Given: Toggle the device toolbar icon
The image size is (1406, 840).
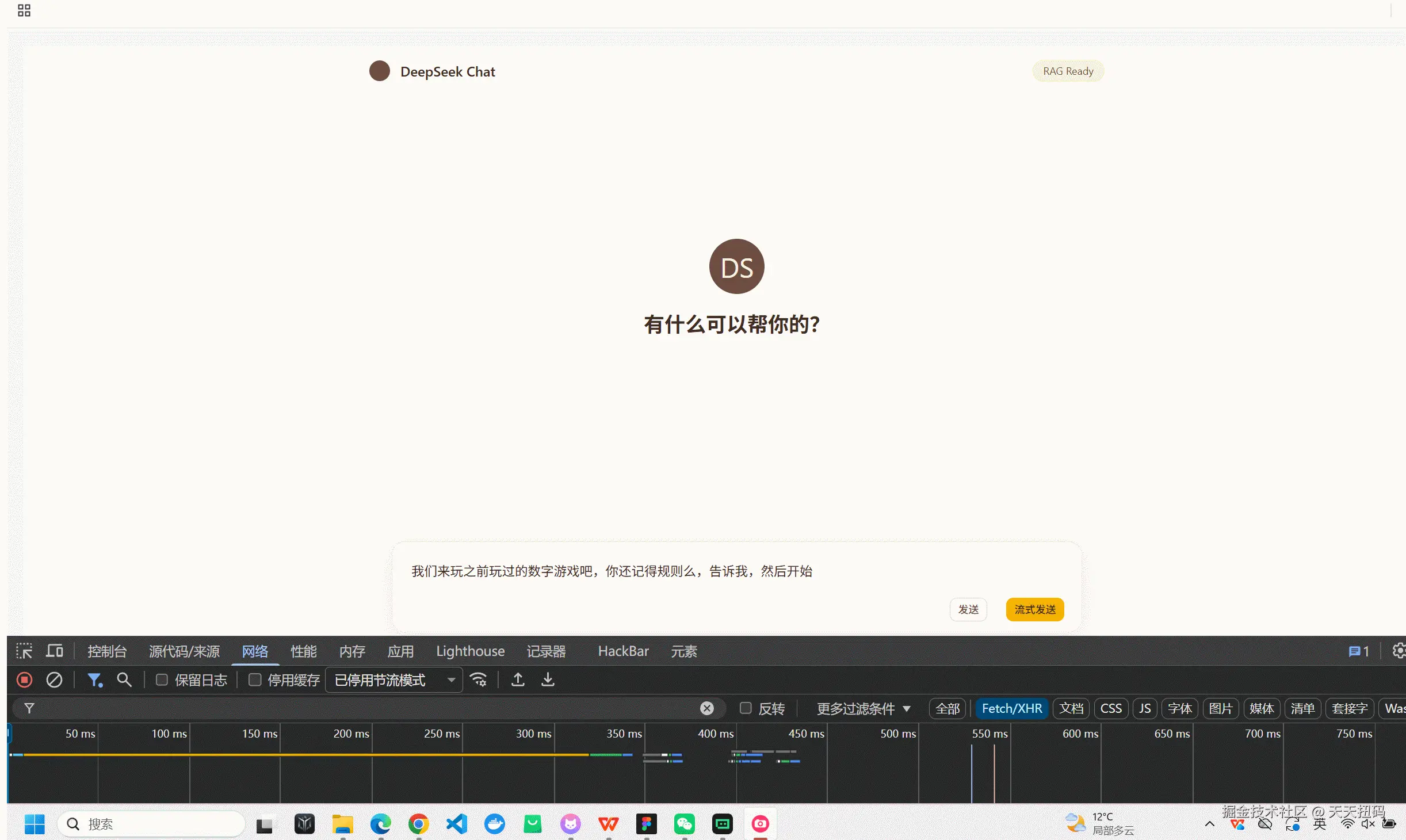Looking at the screenshot, I should [x=55, y=651].
